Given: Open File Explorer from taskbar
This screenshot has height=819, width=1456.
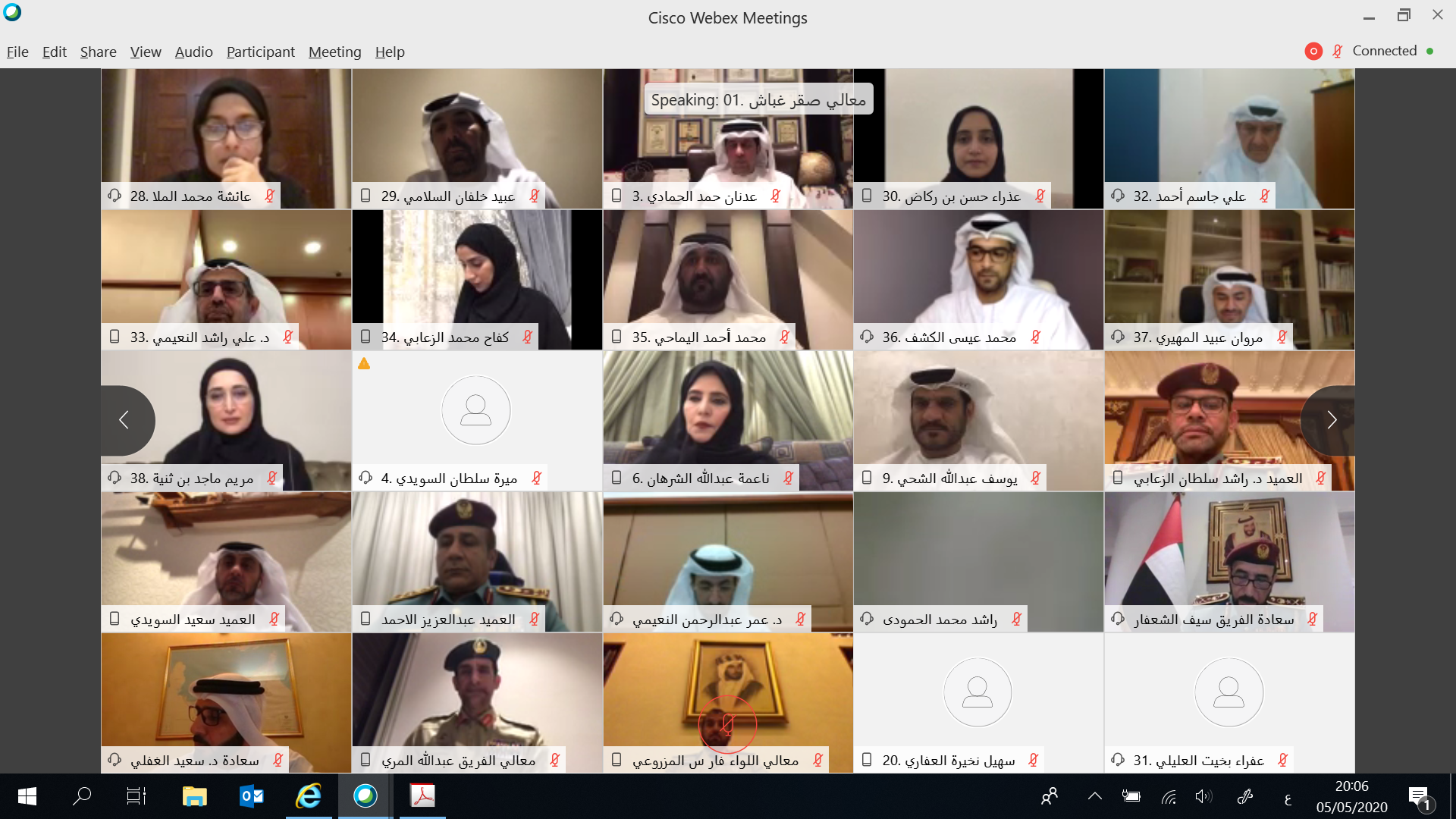Looking at the screenshot, I should pos(194,796).
